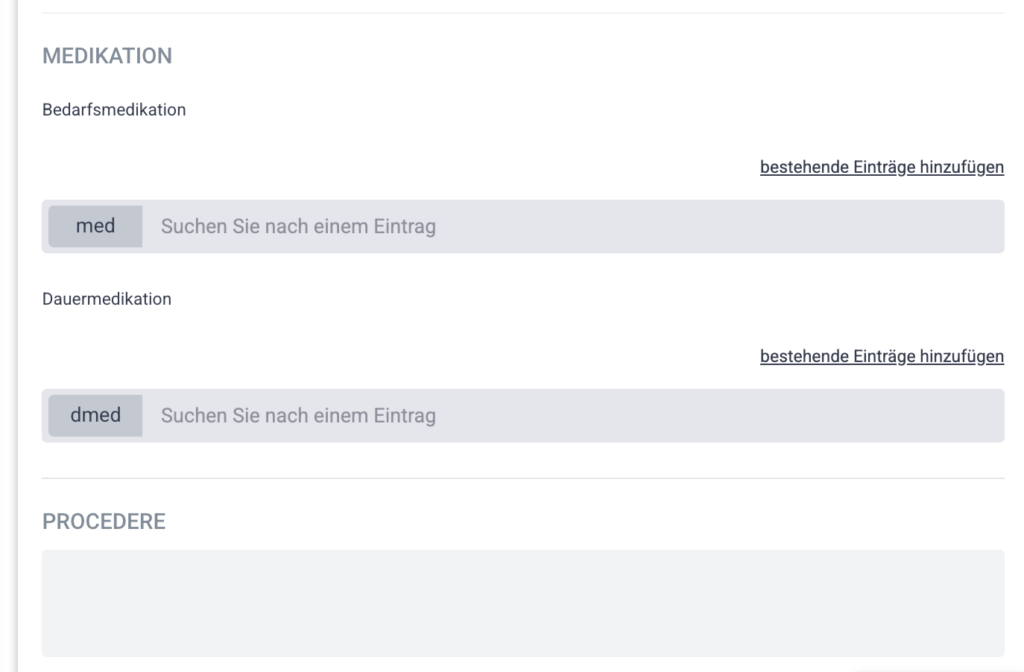The image size is (1024, 672).
Task: Click 'Suchen Sie nach einem Eintrag' beside med
Action: 298,227
